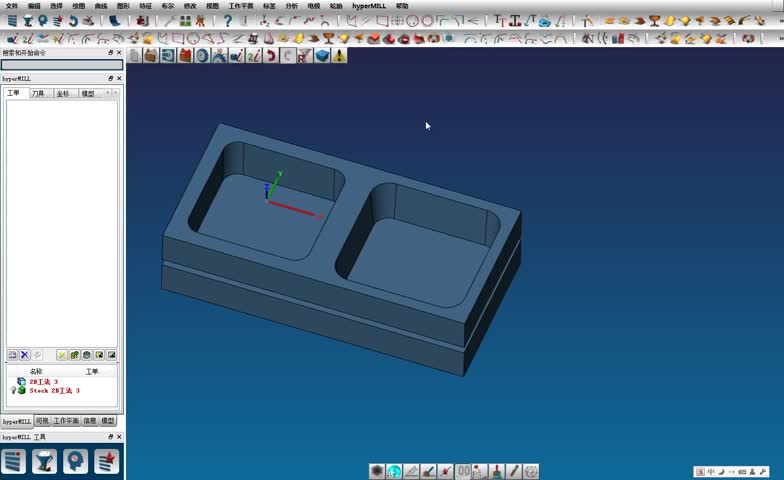784x480 pixels.
Task: Close the hyperMILL 工具 panel
Action: pyautogui.click(x=119, y=437)
